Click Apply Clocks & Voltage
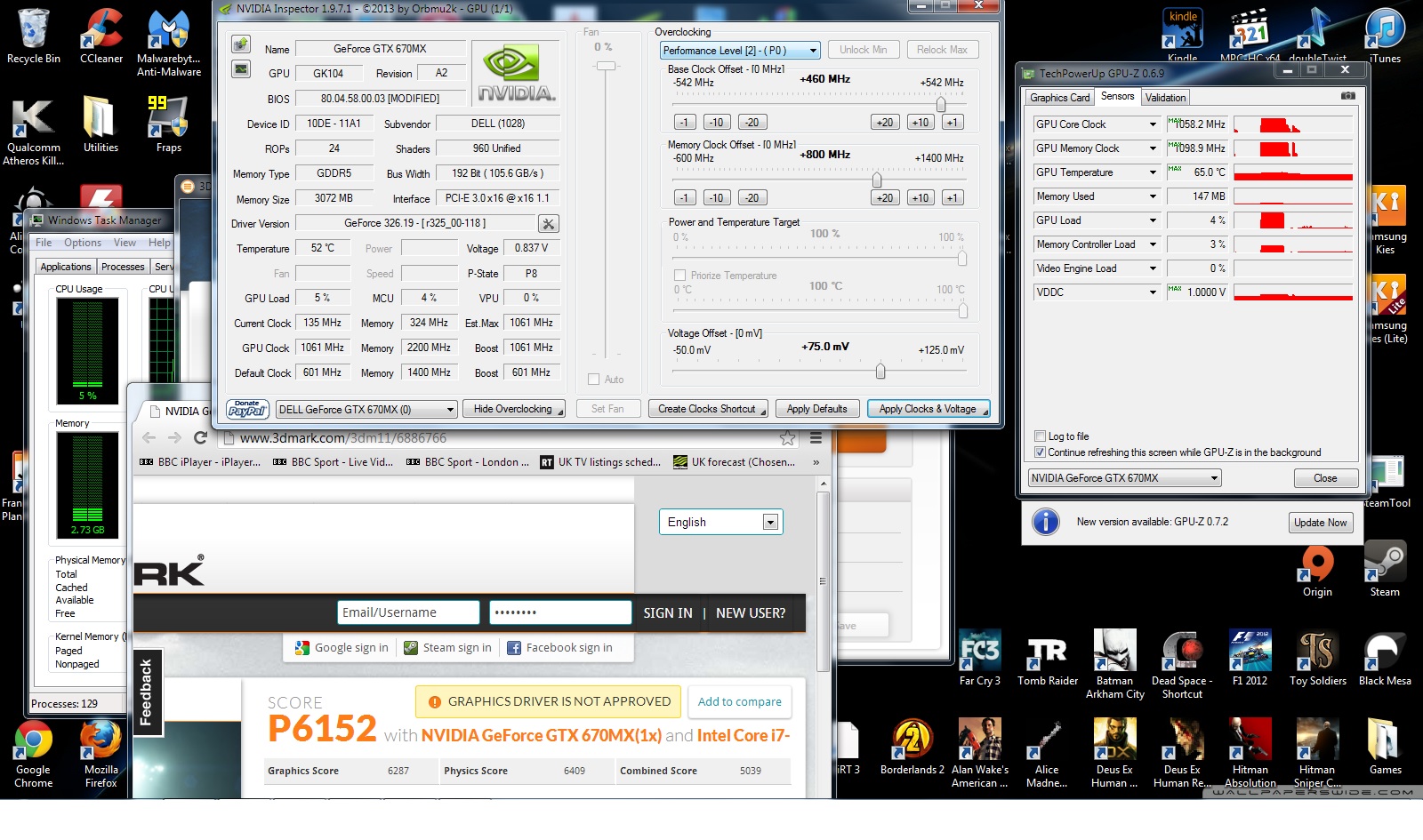The image size is (1423, 840). [929, 409]
